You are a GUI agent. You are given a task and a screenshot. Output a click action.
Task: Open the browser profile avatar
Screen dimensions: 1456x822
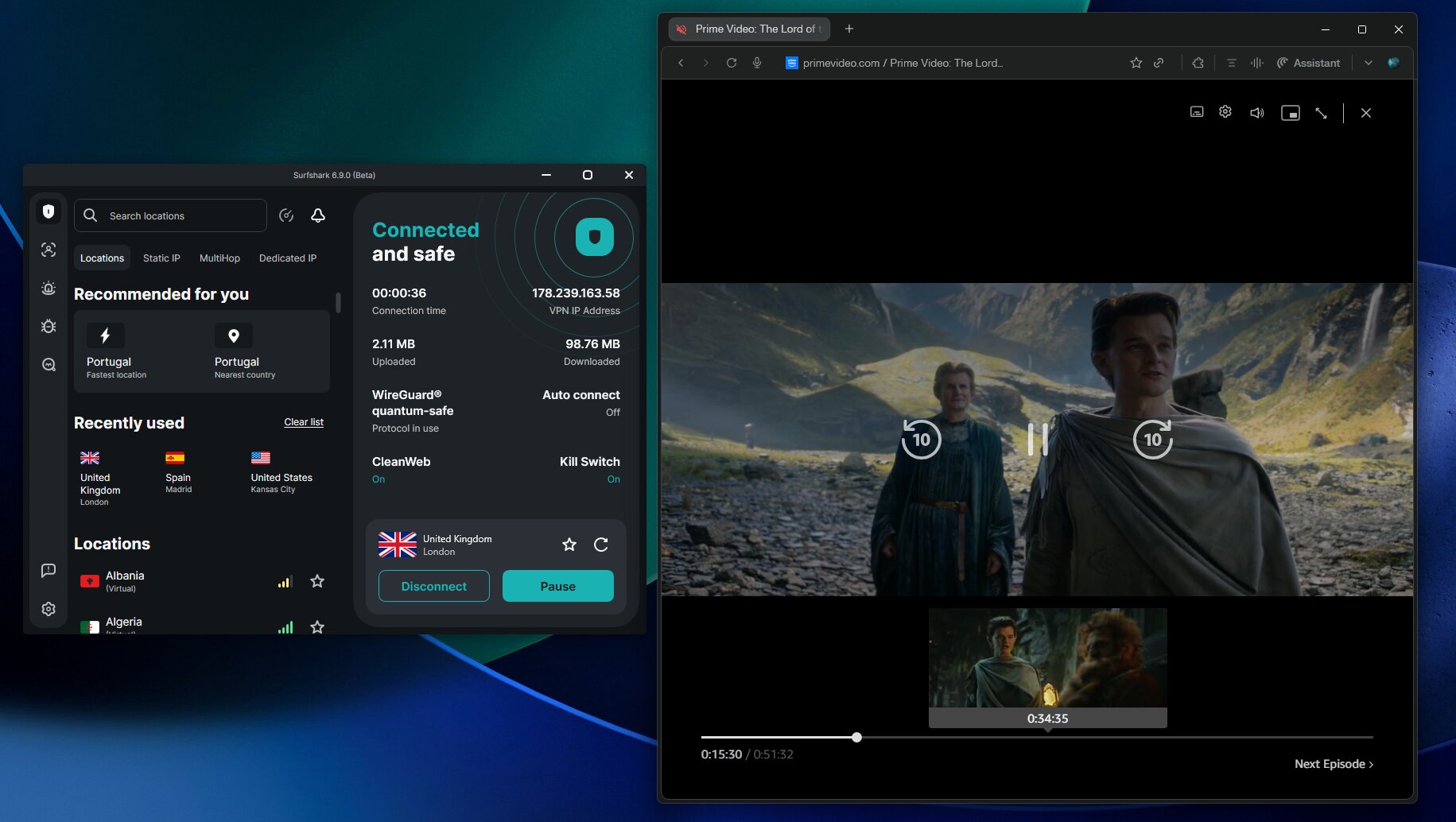[1394, 63]
